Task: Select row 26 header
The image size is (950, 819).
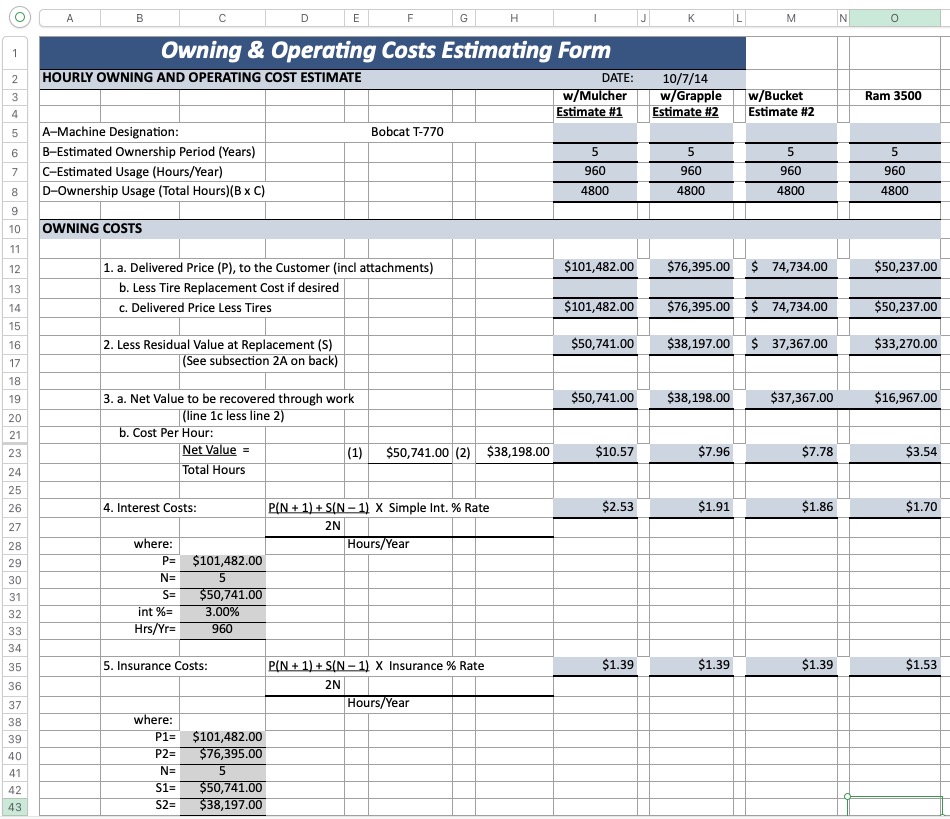Action: point(15,508)
